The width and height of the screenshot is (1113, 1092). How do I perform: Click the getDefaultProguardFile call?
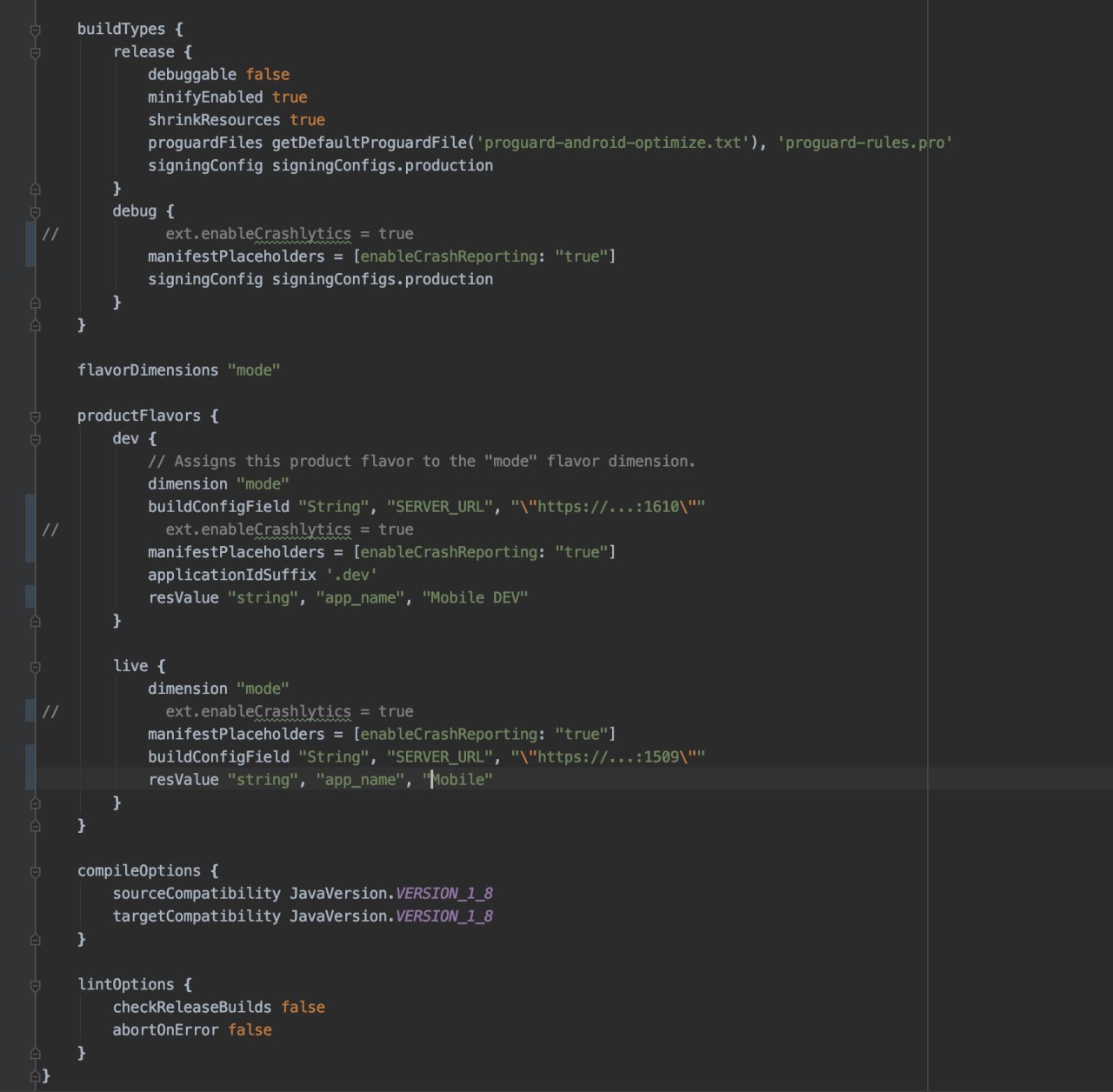(370, 143)
